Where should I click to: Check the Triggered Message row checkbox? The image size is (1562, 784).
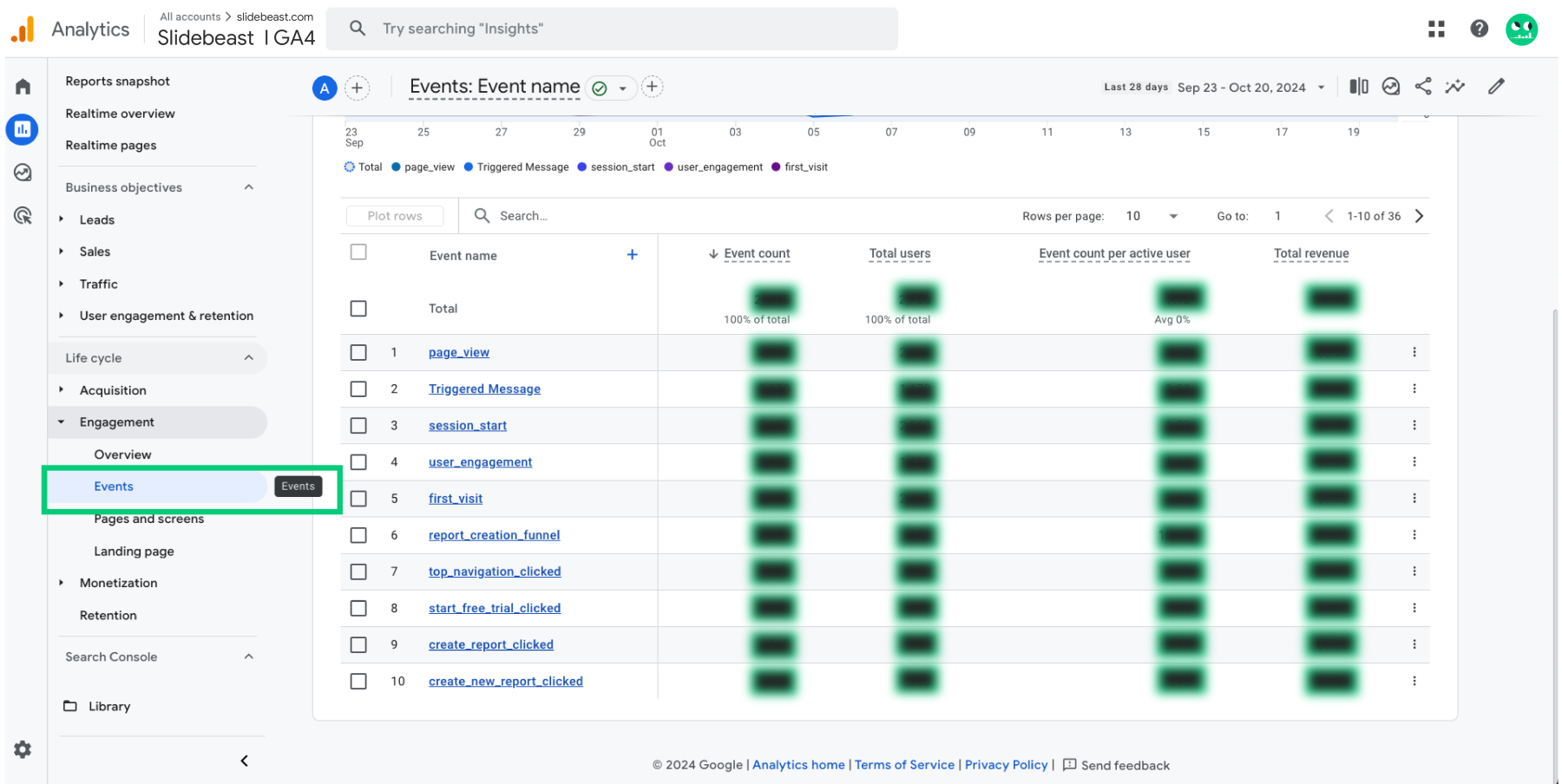tap(358, 389)
